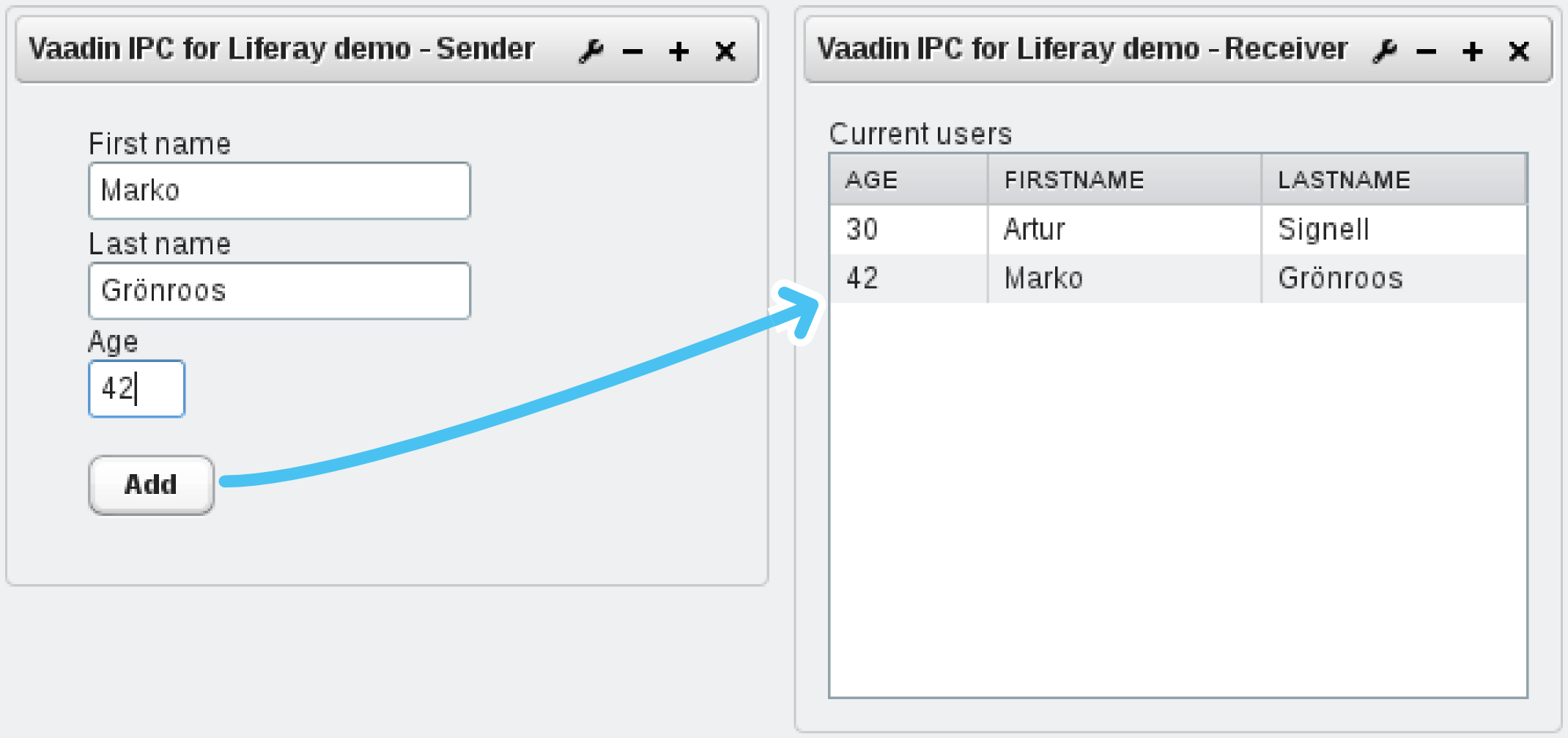Select the Marko Grönroos table row
Screen dimensions: 1568x738
pyautogui.click(x=1178, y=278)
